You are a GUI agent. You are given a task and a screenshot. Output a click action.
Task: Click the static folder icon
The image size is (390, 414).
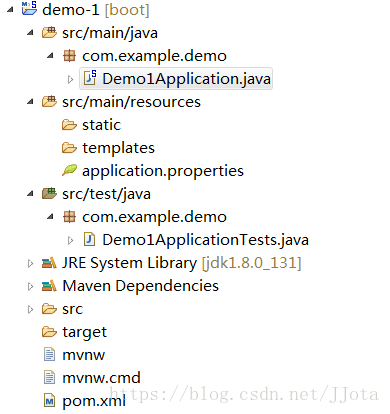pyautogui.click(x=69, y=125)
